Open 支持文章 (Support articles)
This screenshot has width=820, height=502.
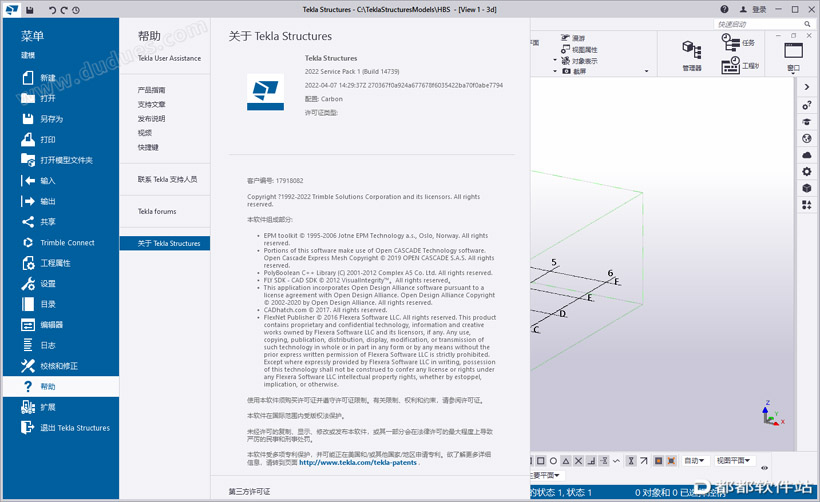(152, 105)
